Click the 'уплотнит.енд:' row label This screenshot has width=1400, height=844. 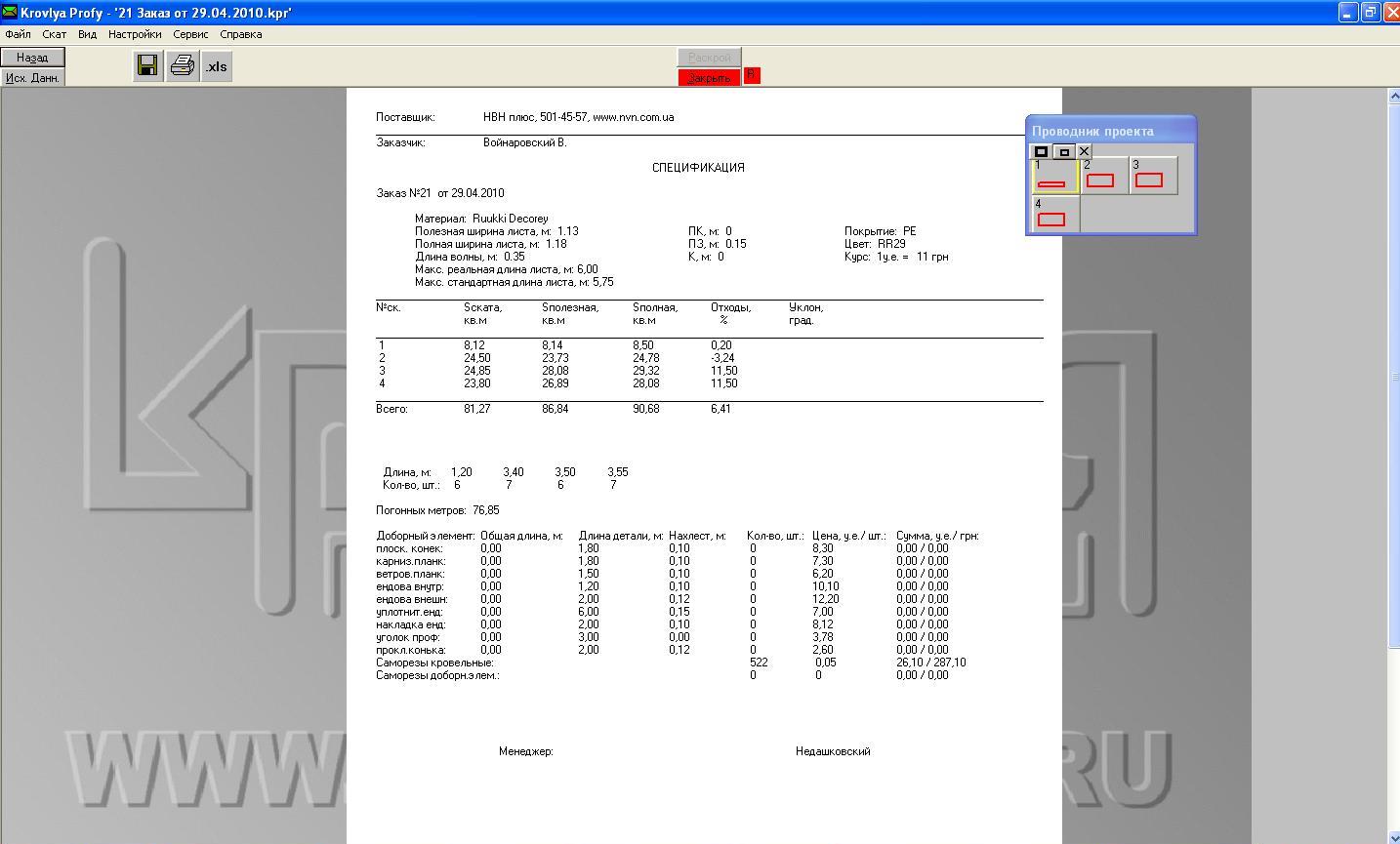409,612
